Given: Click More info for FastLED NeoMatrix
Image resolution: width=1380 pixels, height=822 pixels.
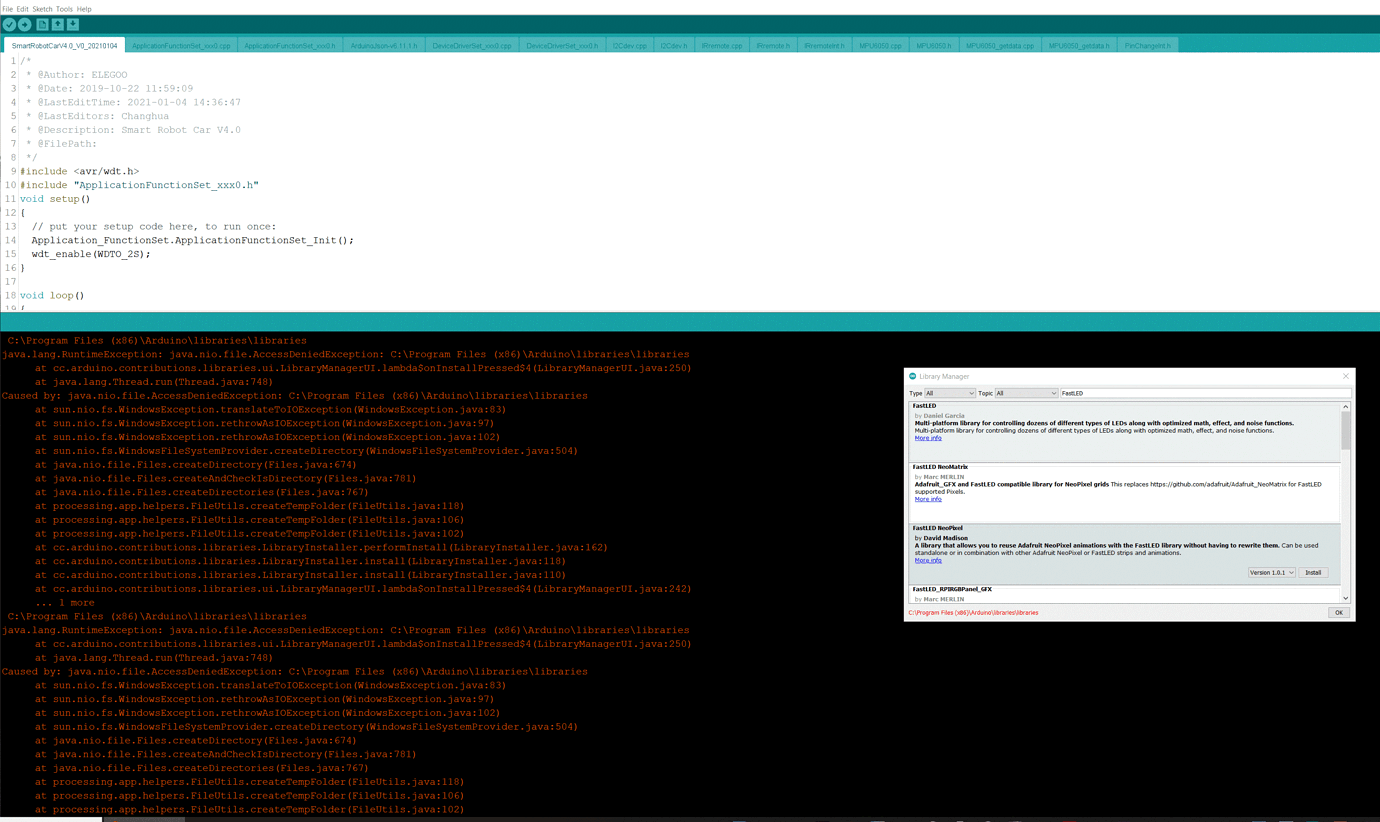Looking at the screenshot, I should (928, 499).
